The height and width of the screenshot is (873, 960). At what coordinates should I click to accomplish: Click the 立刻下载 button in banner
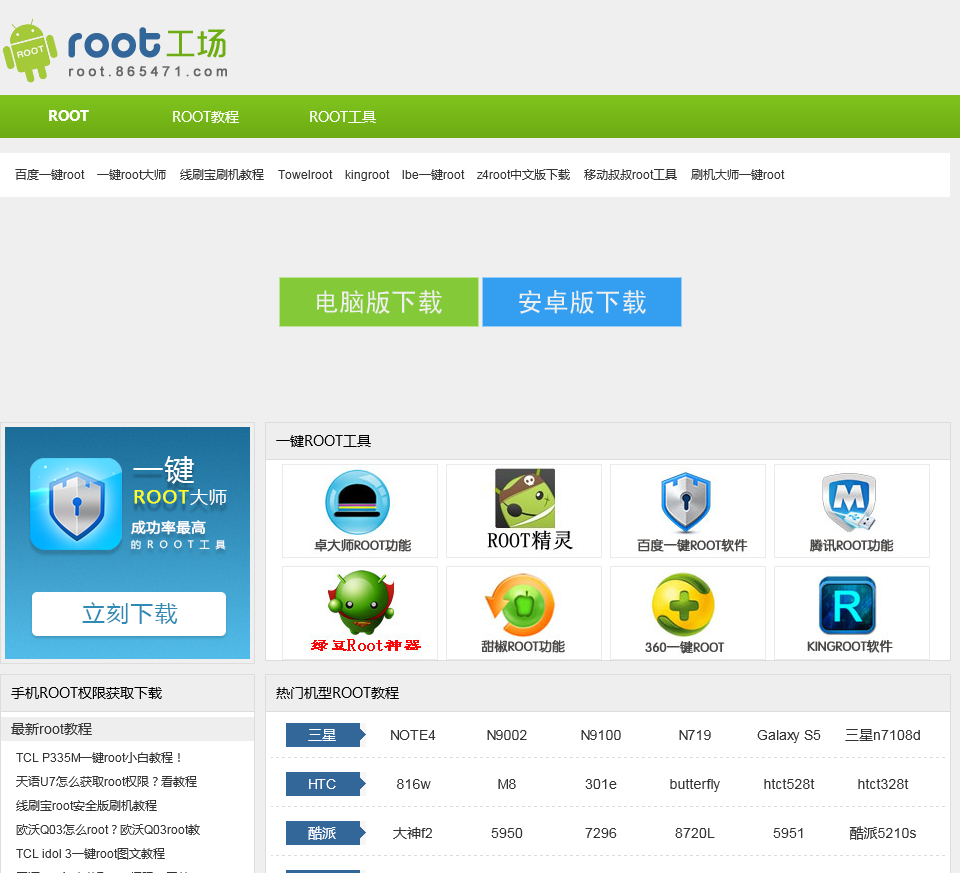pos(129,613)
